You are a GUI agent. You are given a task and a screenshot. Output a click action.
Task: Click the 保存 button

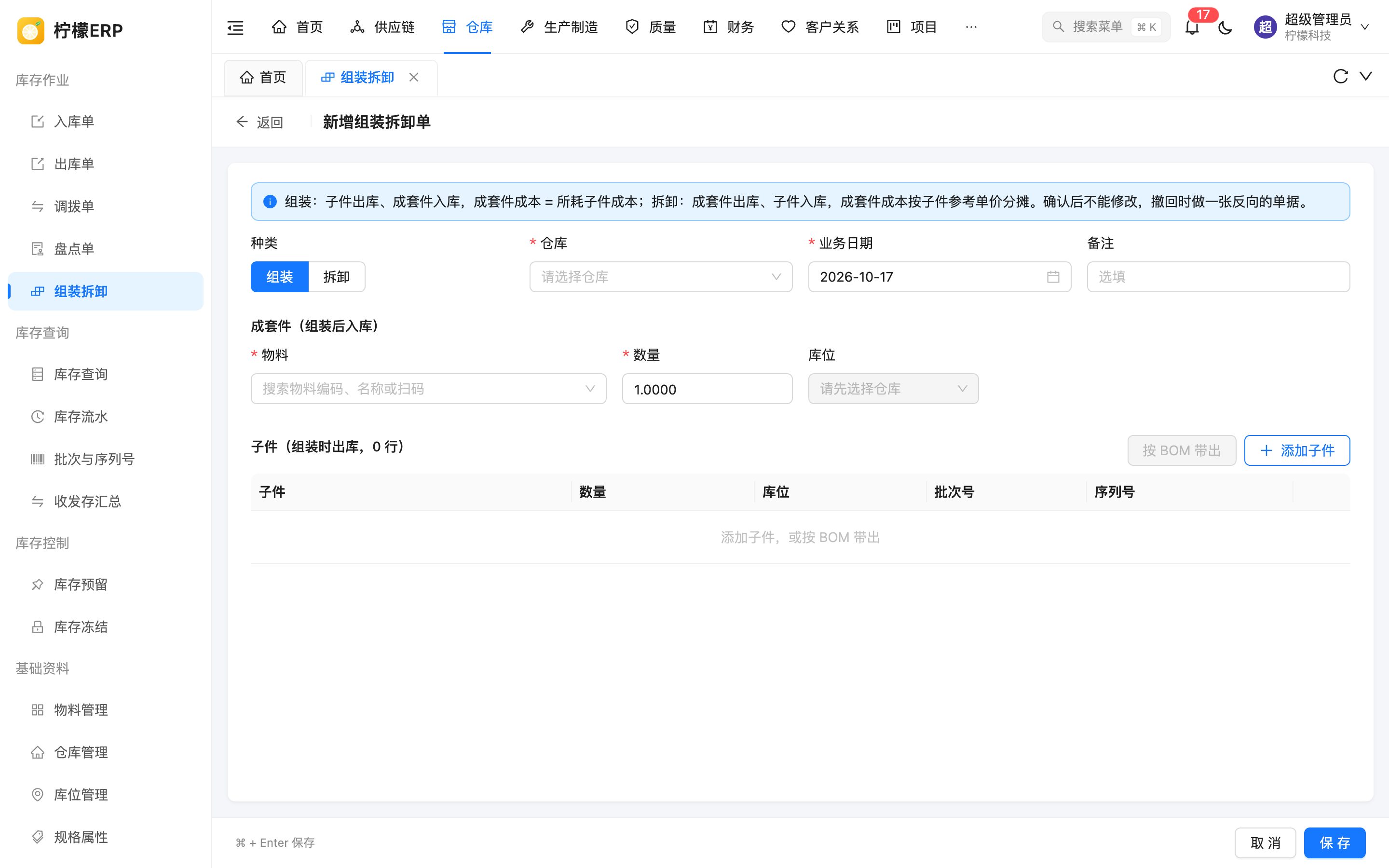[x=1335, y=843]
